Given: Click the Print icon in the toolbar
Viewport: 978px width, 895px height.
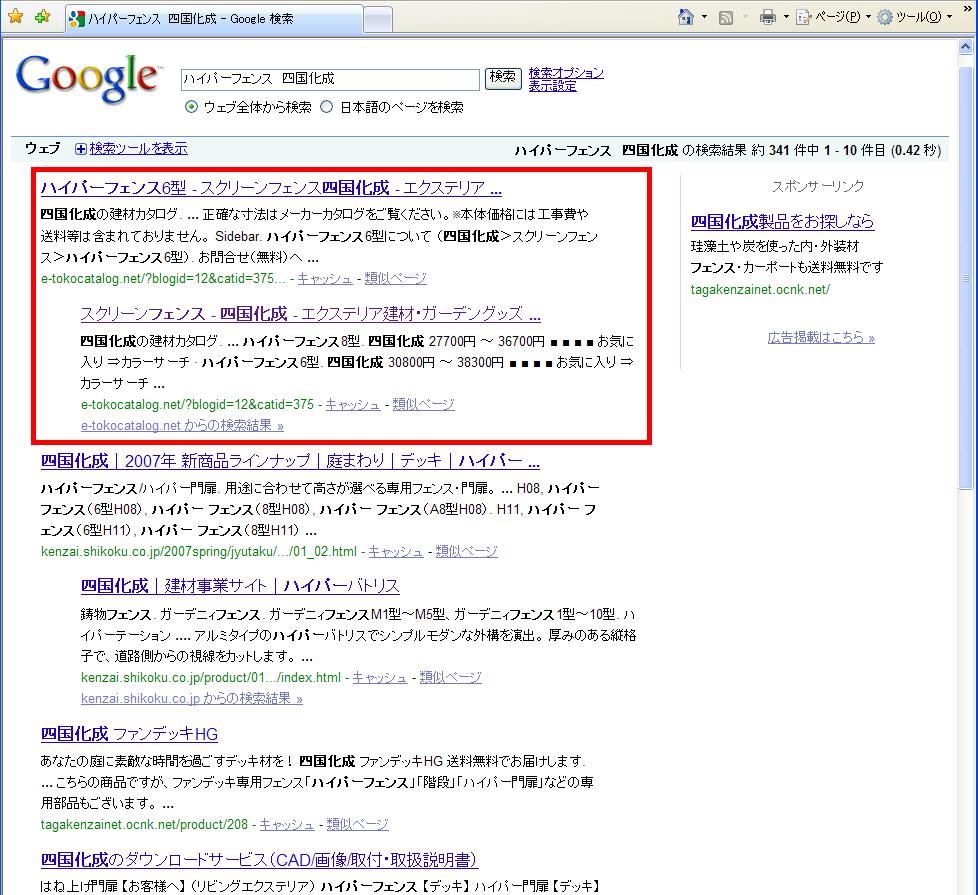Looking at the screenshot, I should (x=768, y=17).
